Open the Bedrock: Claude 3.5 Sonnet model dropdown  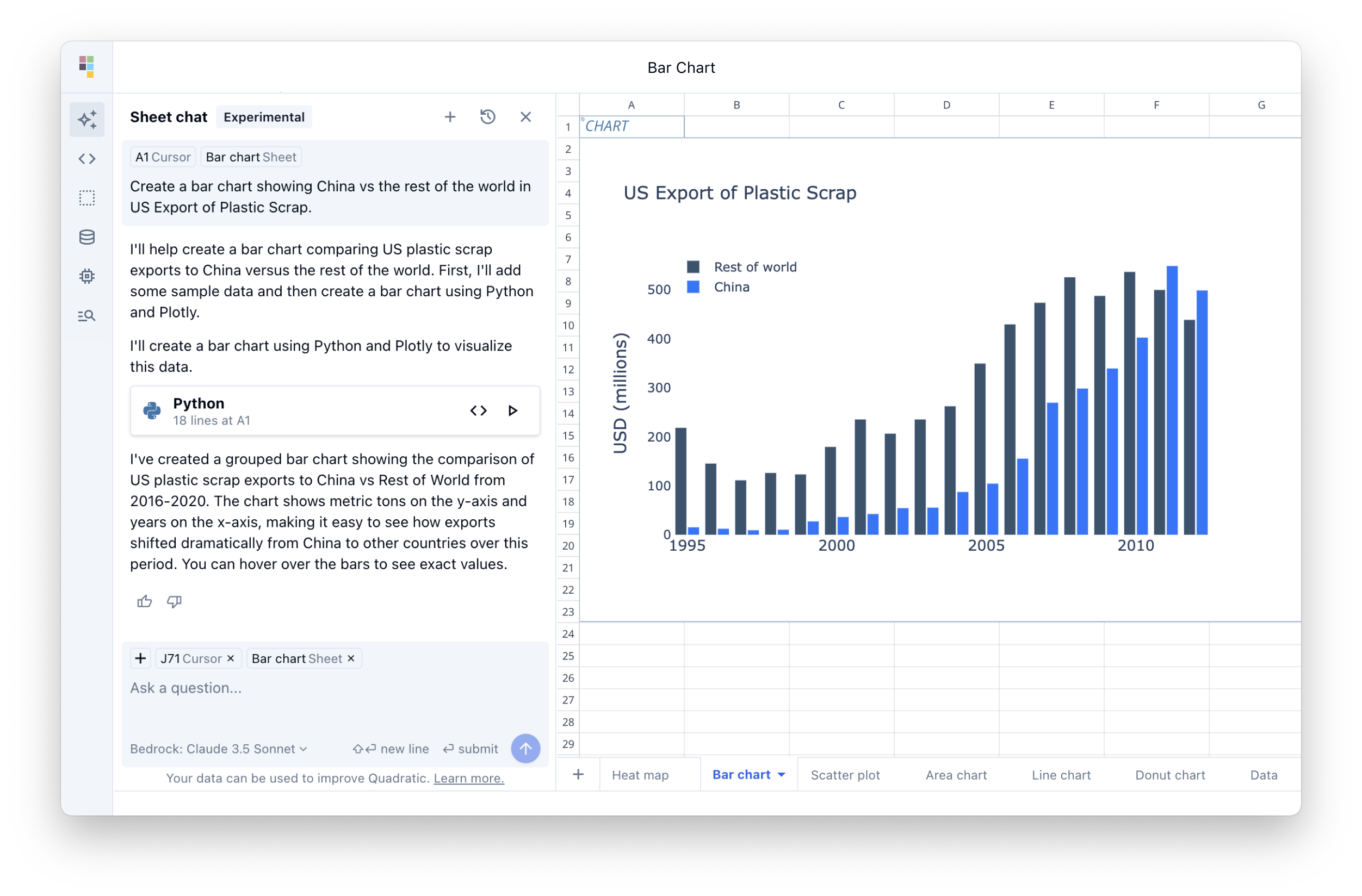[x=218, y=748]
